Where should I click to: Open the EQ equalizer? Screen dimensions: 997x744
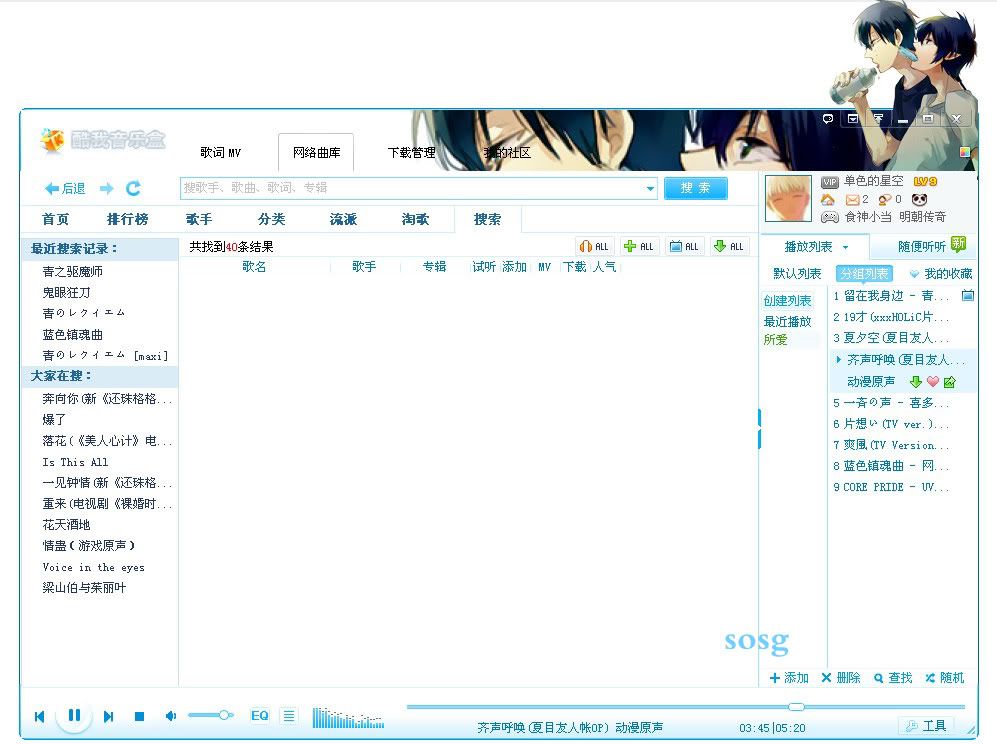click(259, 715)
